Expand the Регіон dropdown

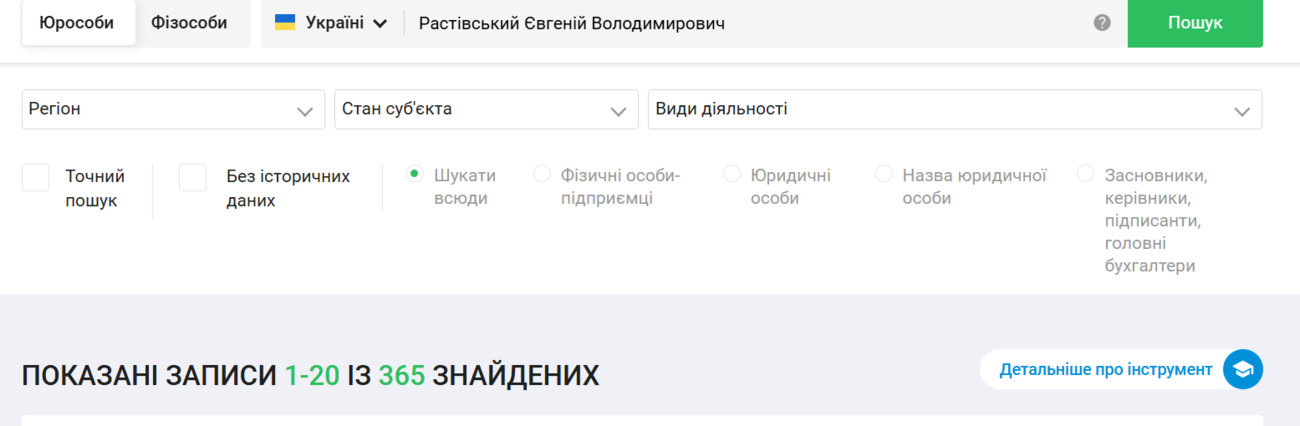coord(173,110)
